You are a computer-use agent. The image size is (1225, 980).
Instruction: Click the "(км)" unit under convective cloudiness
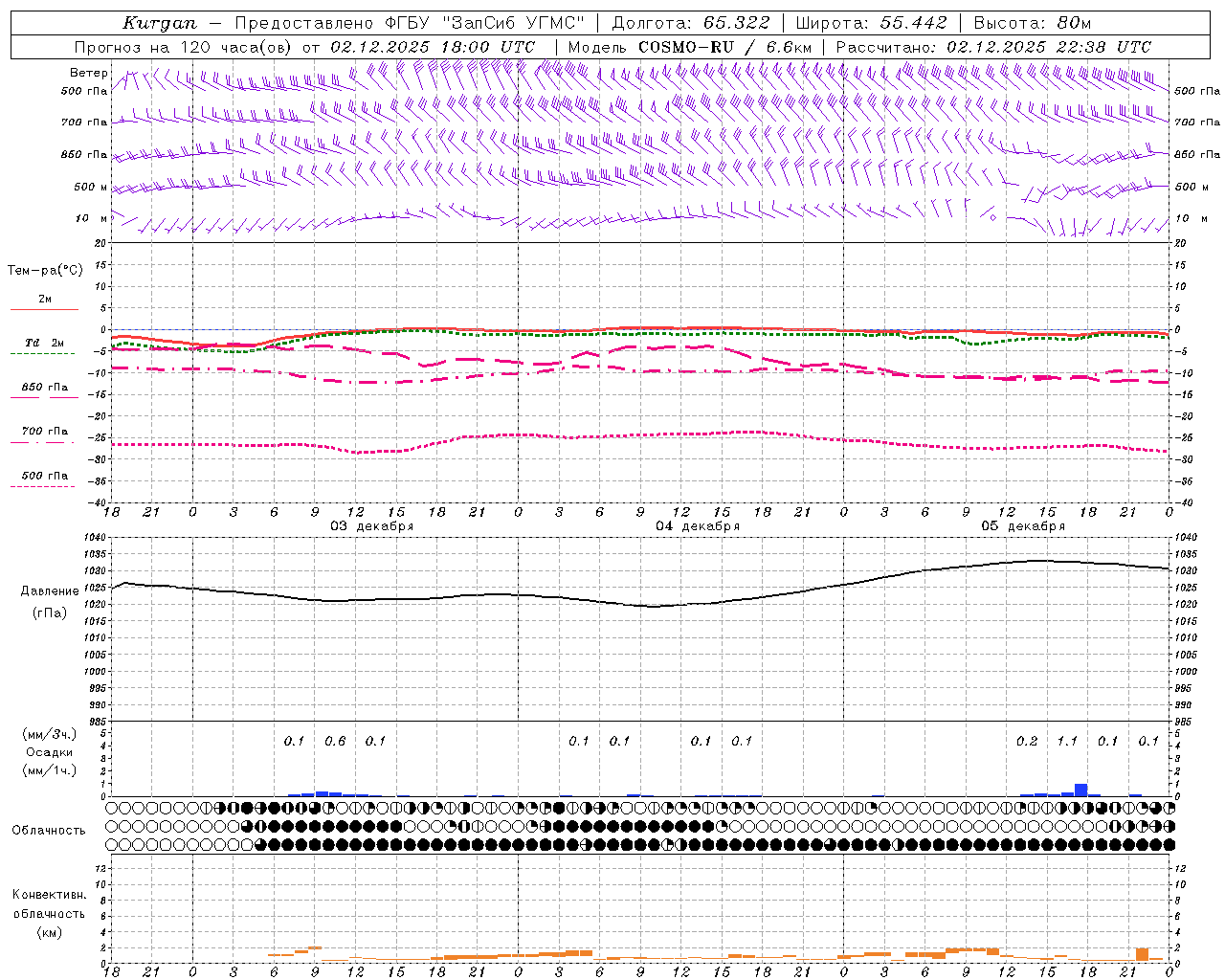pos(49,932)
